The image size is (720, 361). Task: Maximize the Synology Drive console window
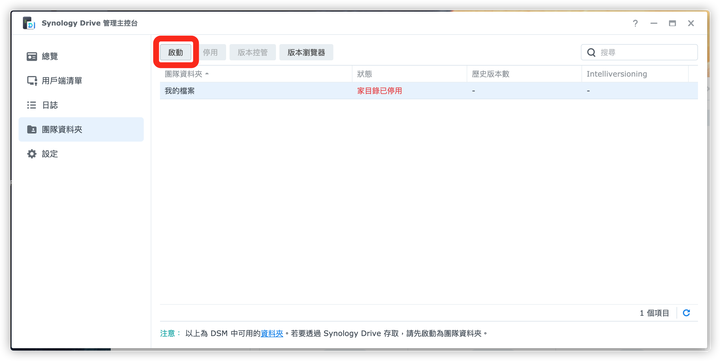[672, 23]
